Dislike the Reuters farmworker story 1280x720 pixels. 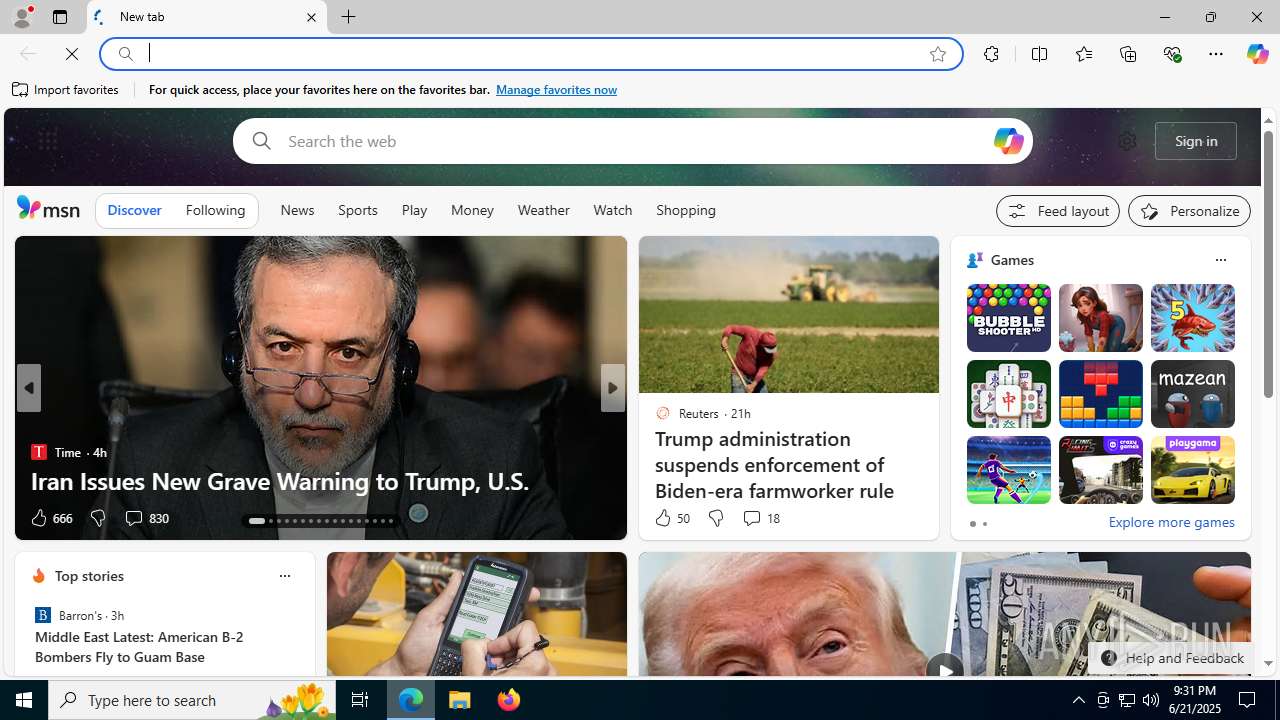point(715,518)
